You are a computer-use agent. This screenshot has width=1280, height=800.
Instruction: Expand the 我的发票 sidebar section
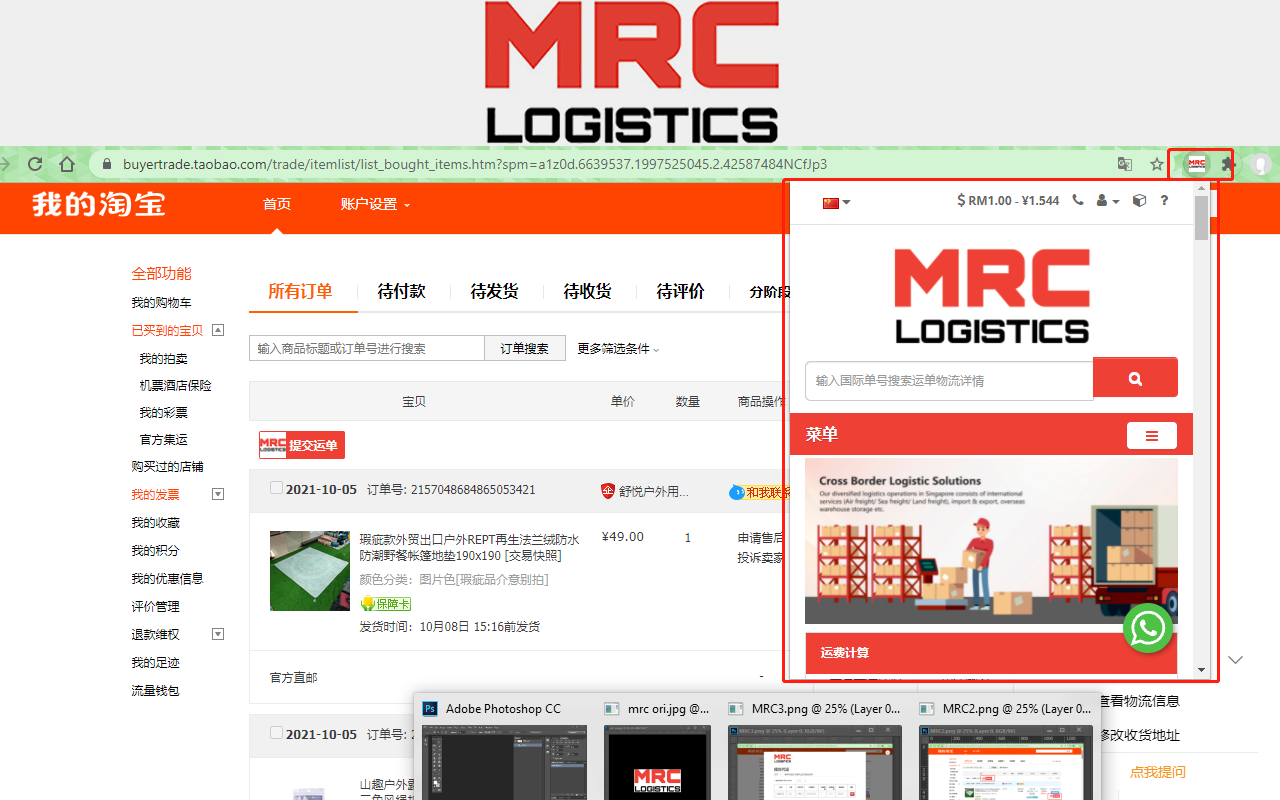[x=218, y=494]
